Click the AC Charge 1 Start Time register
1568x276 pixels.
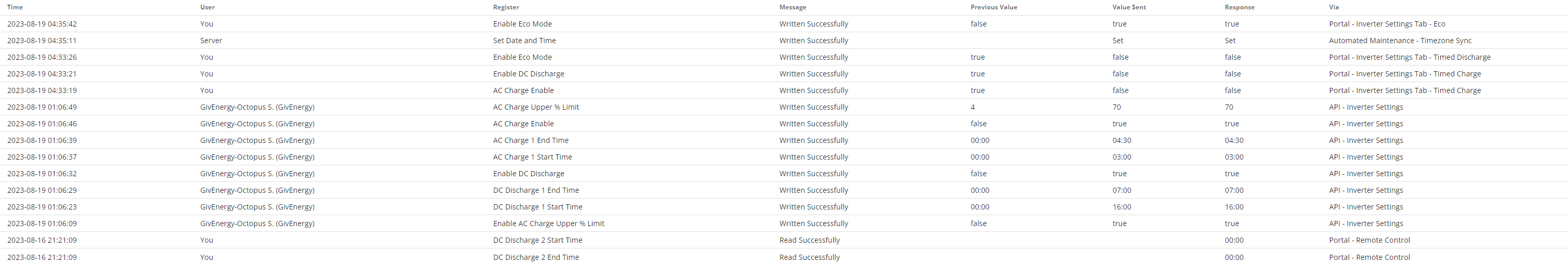click(532, 157)
